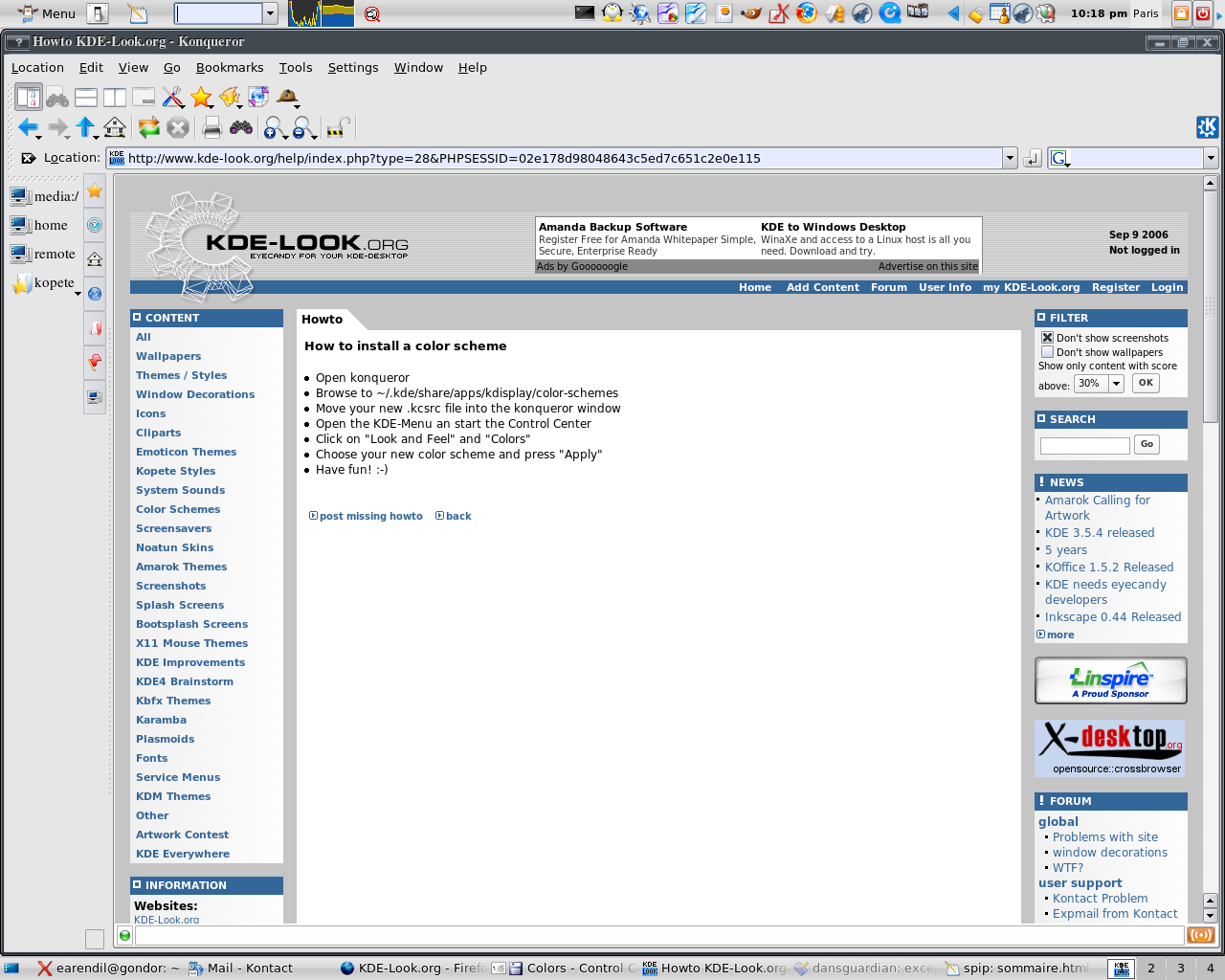Image resolution: width=1225 pixels, height=980 pixels.
Task: Open the wrench and screwdriver tools icon
Action: (172, 97)
